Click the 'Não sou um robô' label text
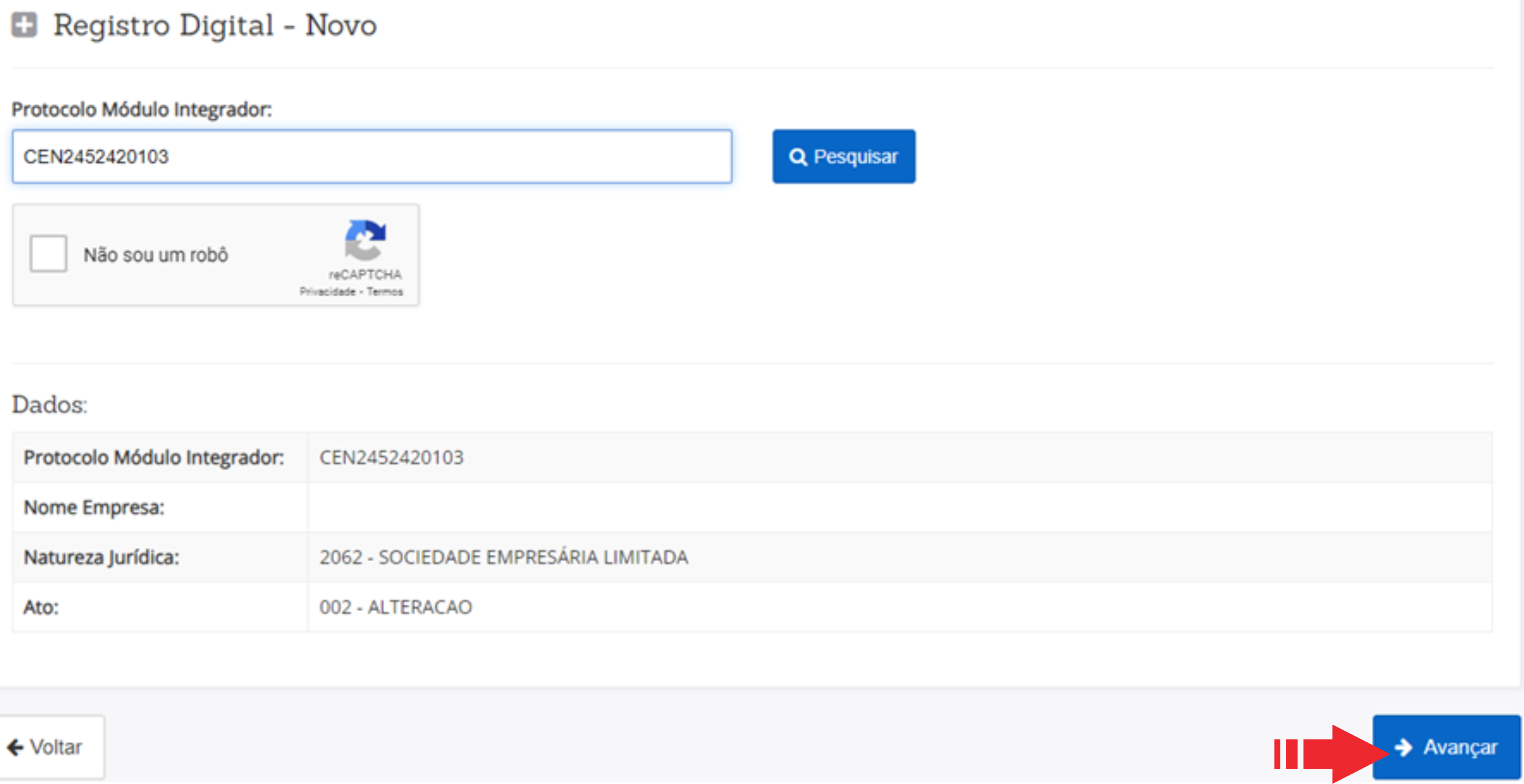 (x=156, y=255)
